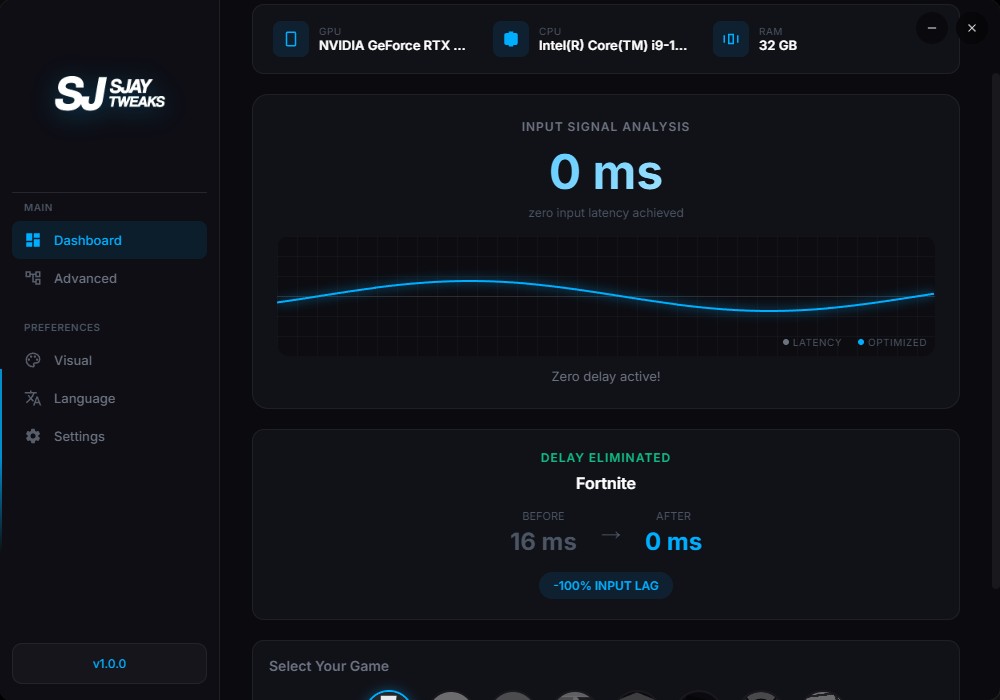This screenshot has height=700, width=1000.
Task: Click the Visual palette icon
Action: tap(33, 360)
